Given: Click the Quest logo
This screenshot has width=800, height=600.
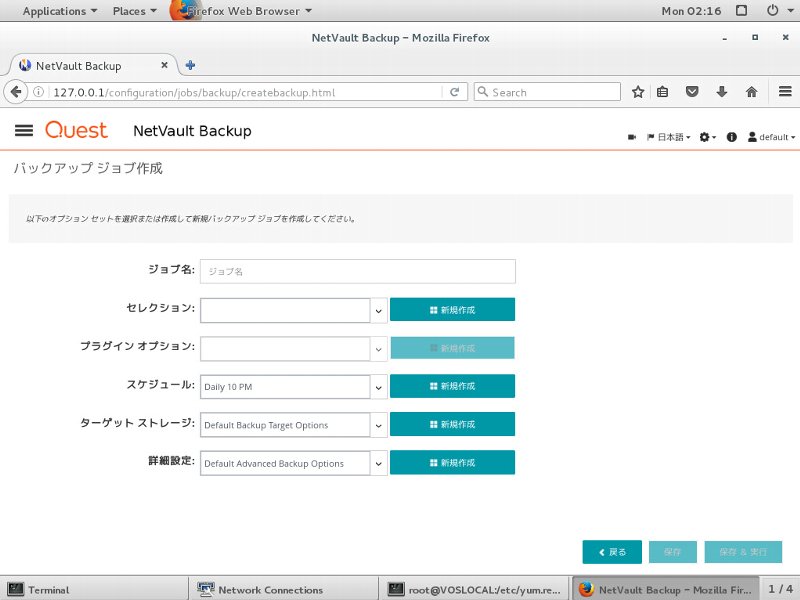Looking at the screenshot, I should tap(76, 130).
